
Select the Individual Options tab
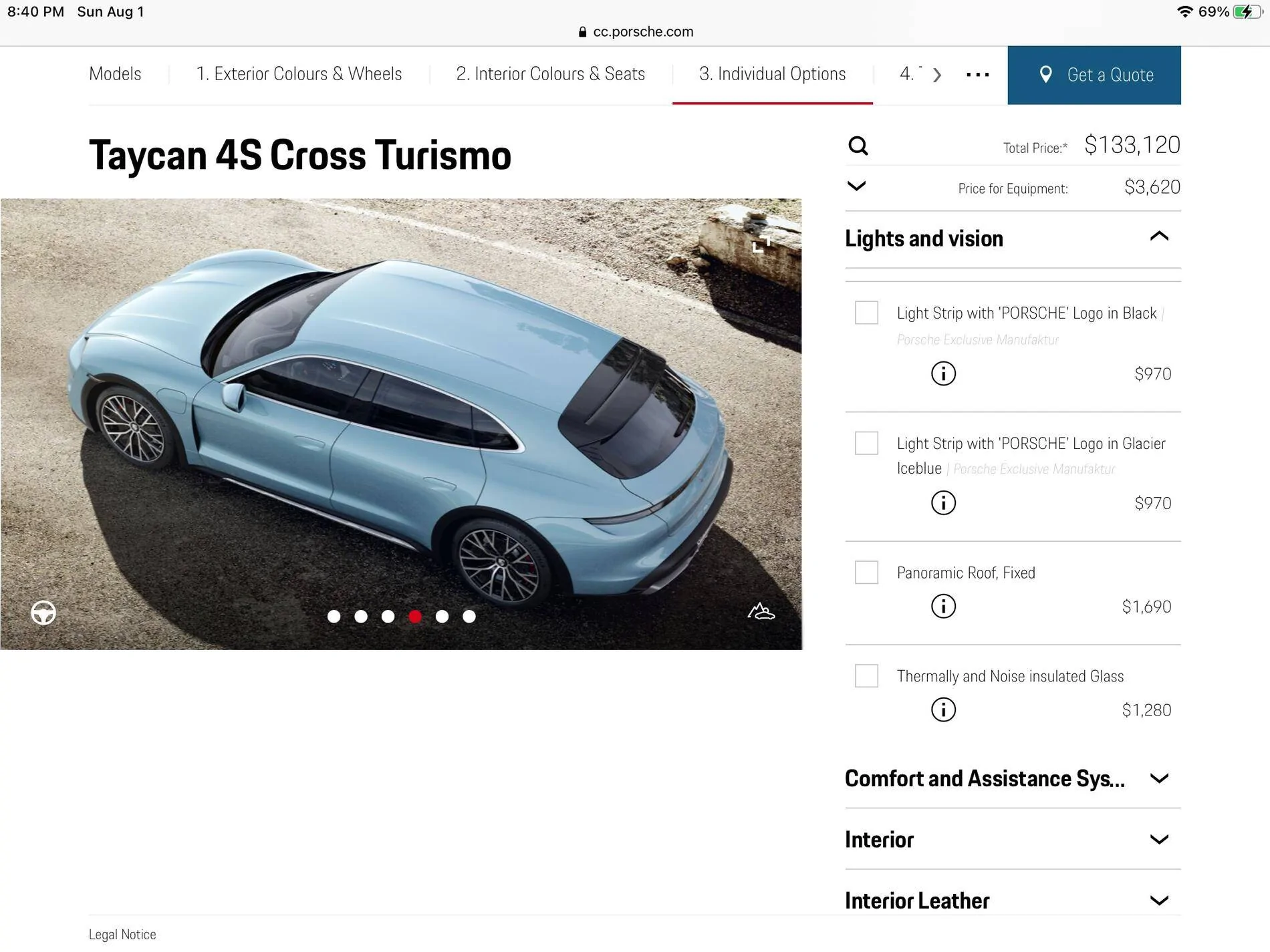(x=772, y=73)
